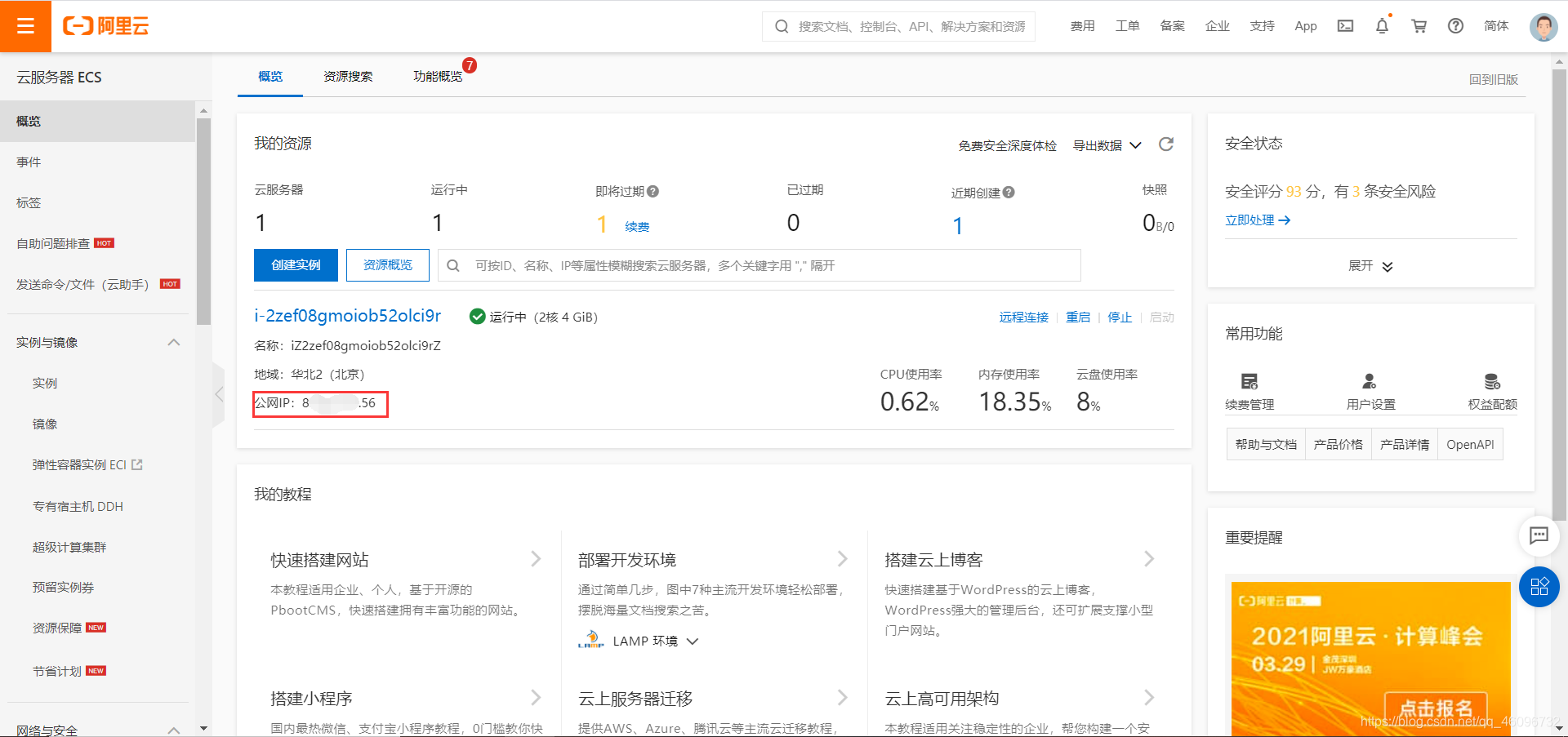The width and height of the screenshot is (1568, 737).
Task: Open the 云上服务器迁移 tutorial arrow
Action: click(842, 698)
